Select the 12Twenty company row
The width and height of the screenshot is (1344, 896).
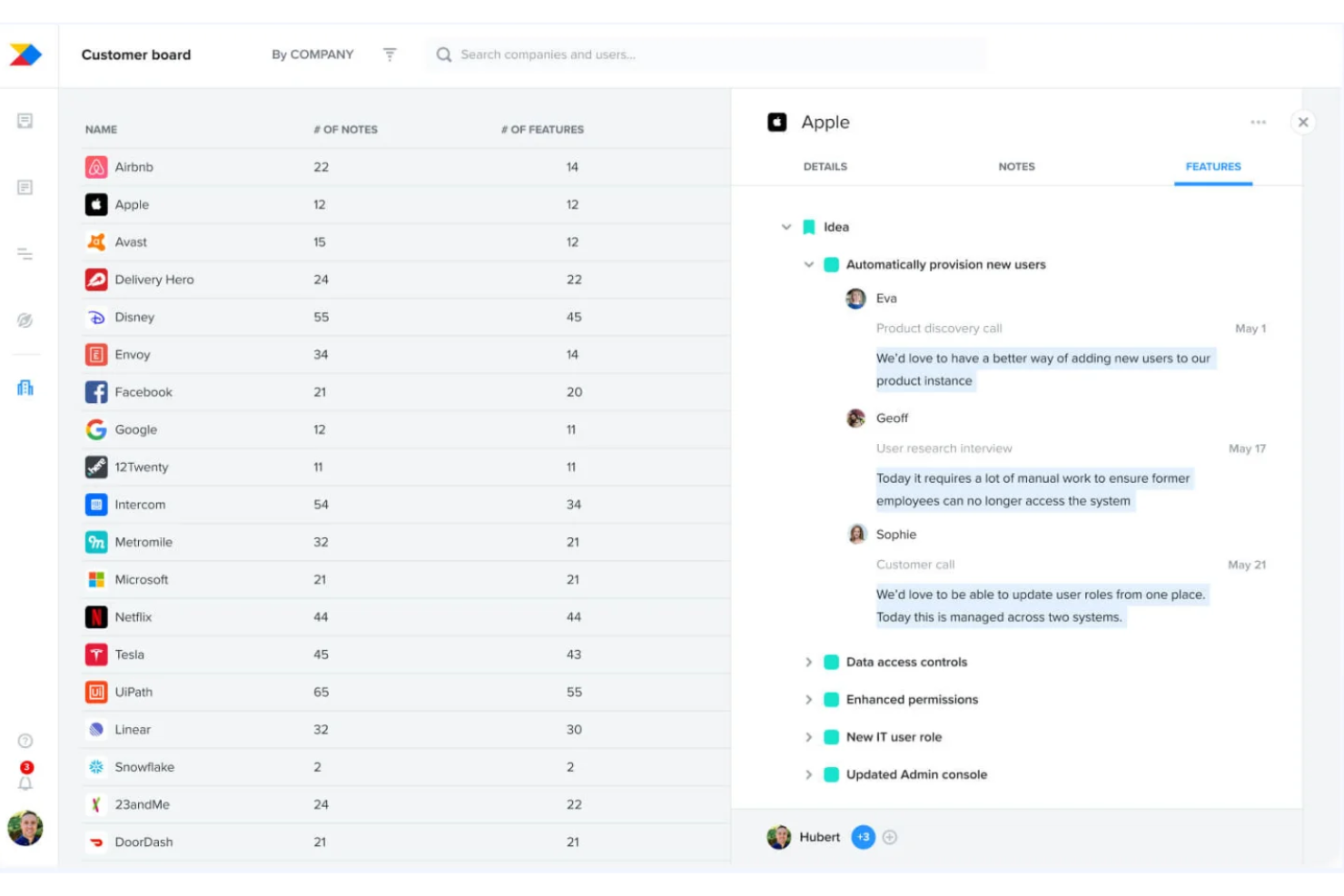click(407, 467)
